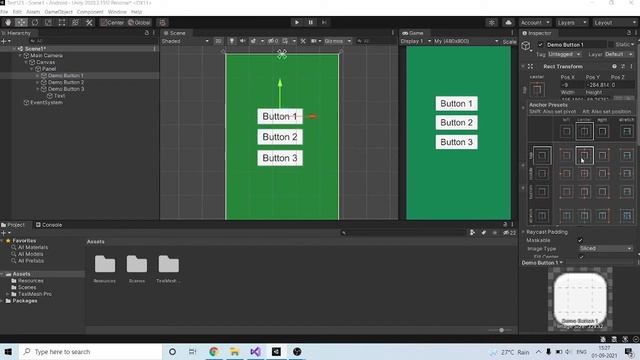Toggle Demo Button 1 active checkbox
The height and width of the screenshot is (360, 640).
[x=540, y=44]
